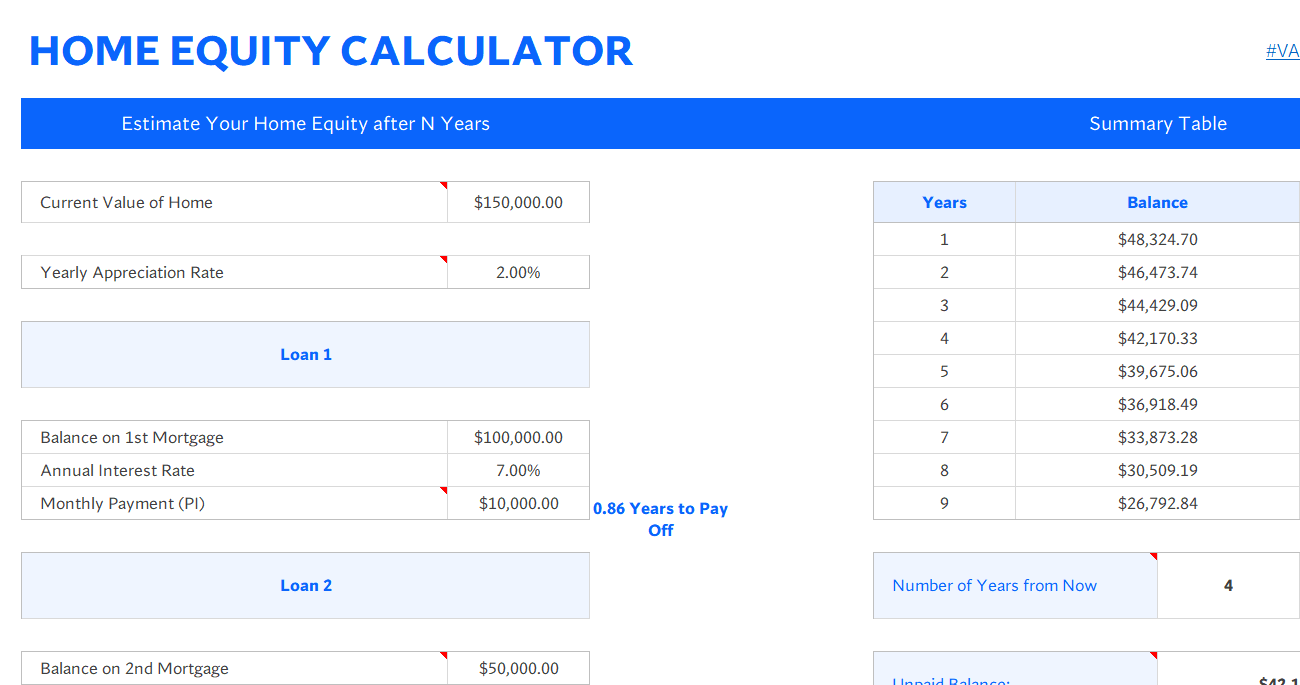Select year 6 cell in Summary Table
Screen dimensions: 1300x685
[x=944, y=404]
